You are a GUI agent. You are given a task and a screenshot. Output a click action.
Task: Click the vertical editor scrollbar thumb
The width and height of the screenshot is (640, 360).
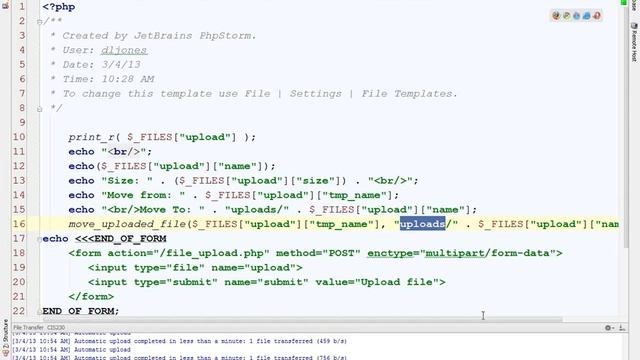[626, 127]
